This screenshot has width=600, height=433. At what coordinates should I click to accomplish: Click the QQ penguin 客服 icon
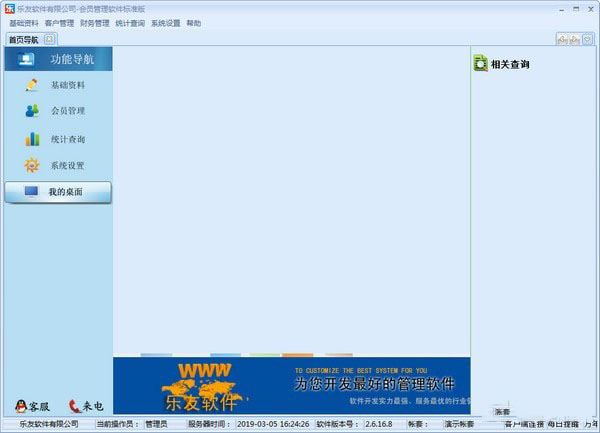[x=21, y=406]
